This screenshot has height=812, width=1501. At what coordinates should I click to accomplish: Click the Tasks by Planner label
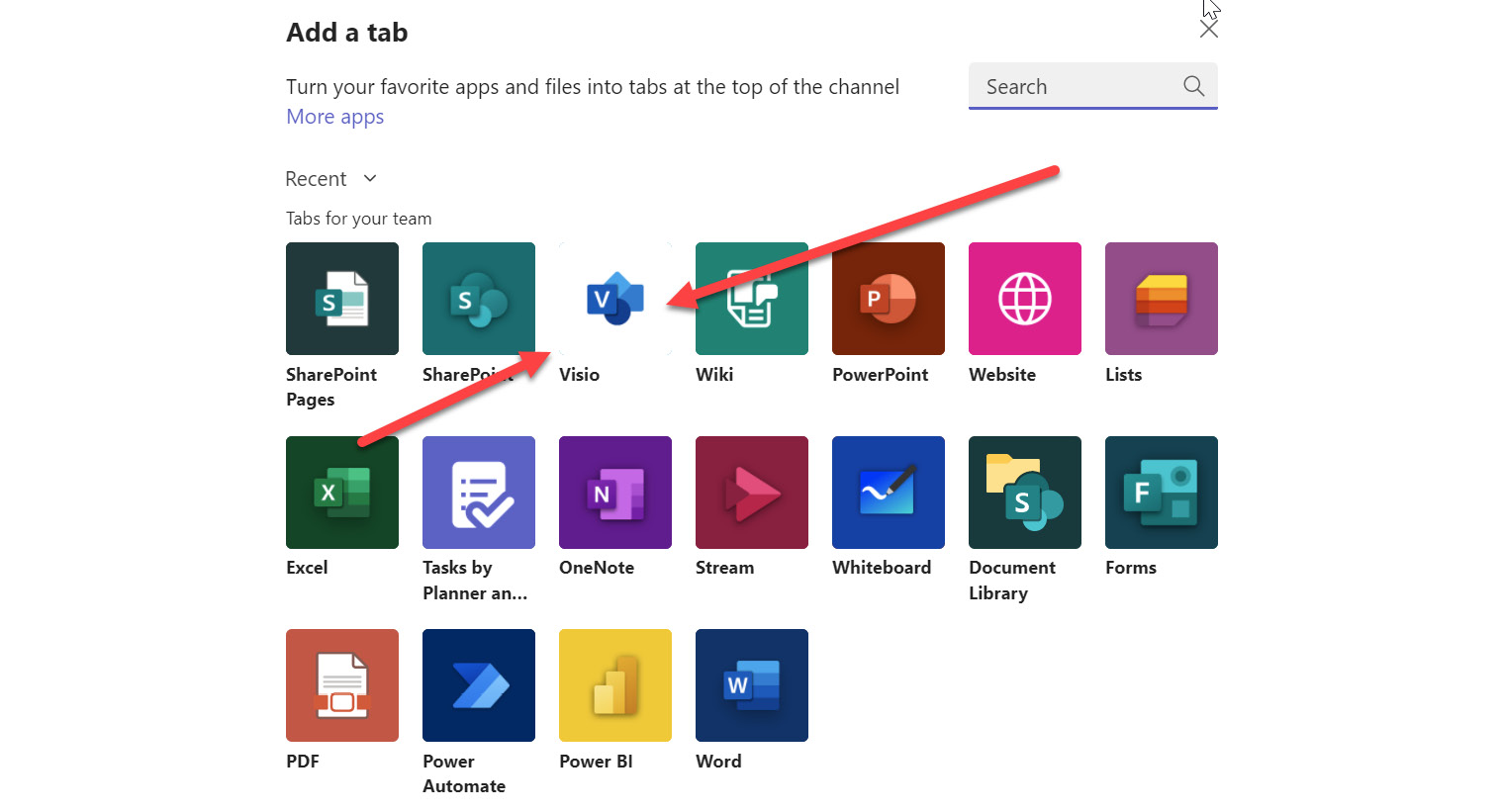[475, 581]
